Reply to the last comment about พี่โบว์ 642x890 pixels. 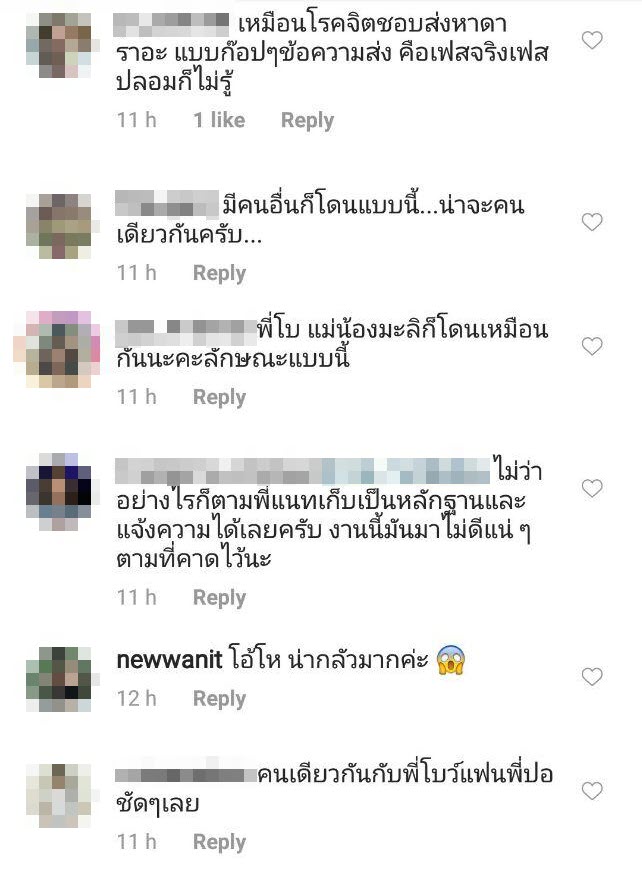point(219,842)
